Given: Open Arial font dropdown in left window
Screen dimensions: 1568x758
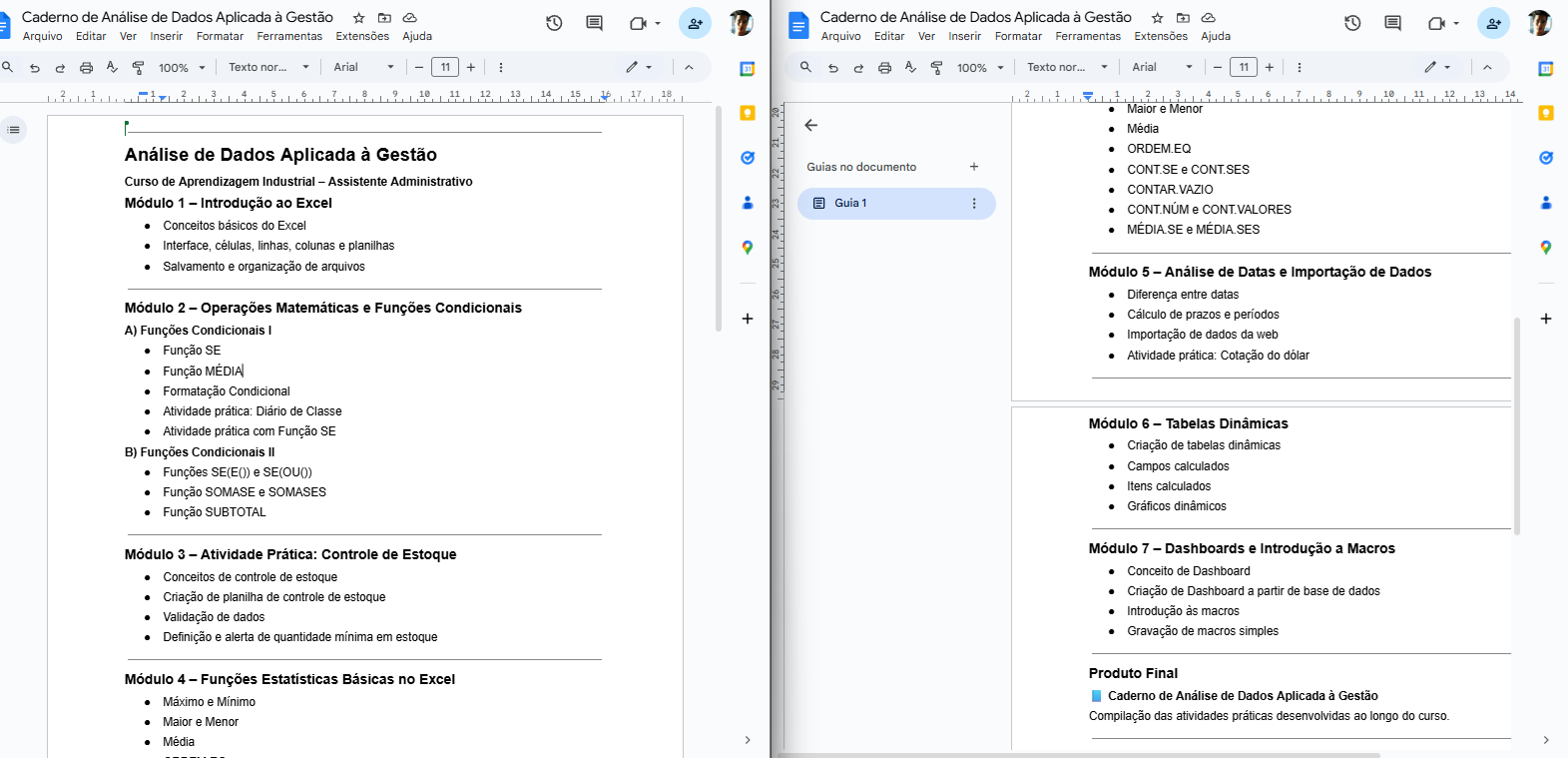Looking at the screenshot, I should tap(364, 67).
